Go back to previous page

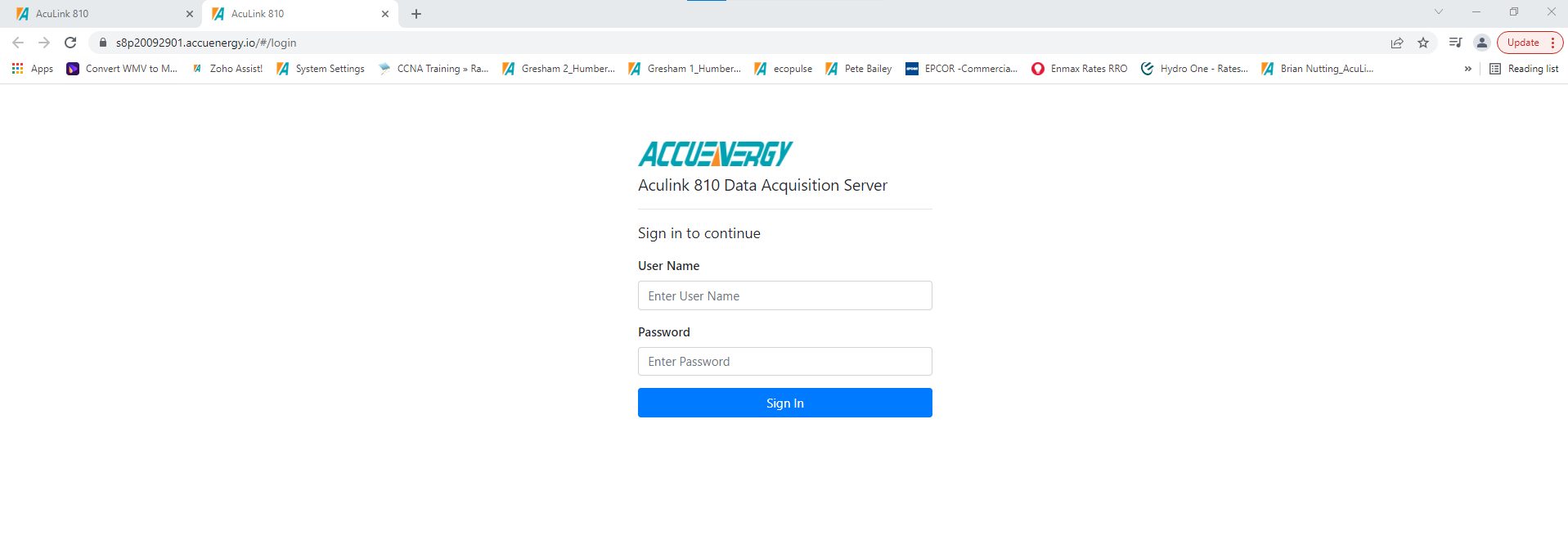pyautogui.click(x=18, y=43)
